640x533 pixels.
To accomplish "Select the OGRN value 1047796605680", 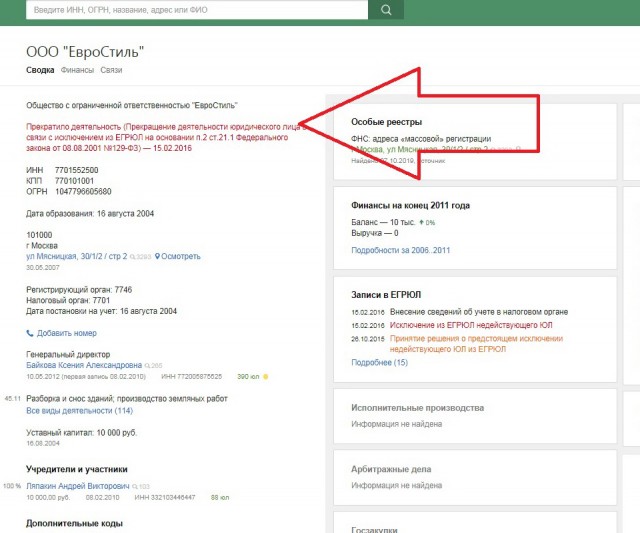I will click(83, 191).
